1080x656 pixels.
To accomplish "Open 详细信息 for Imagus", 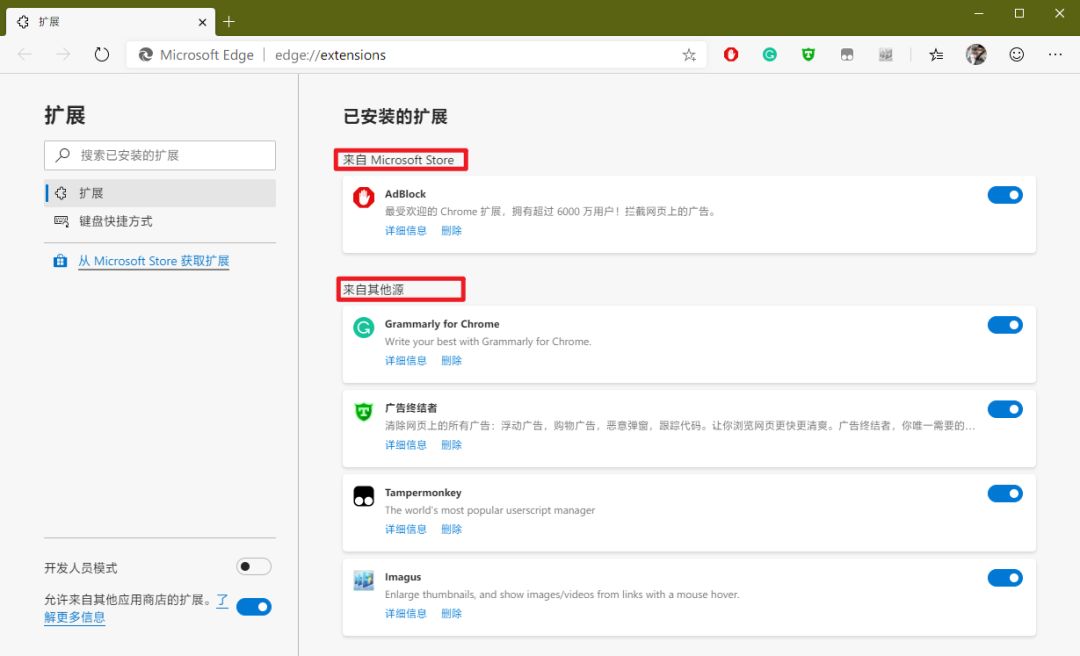I will [x=406, y=613].
